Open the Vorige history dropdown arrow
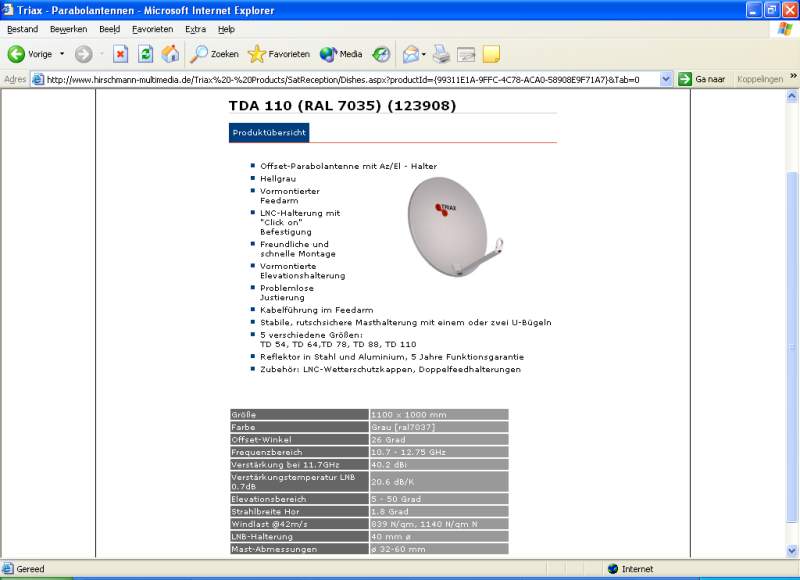 tap(62, 54)
